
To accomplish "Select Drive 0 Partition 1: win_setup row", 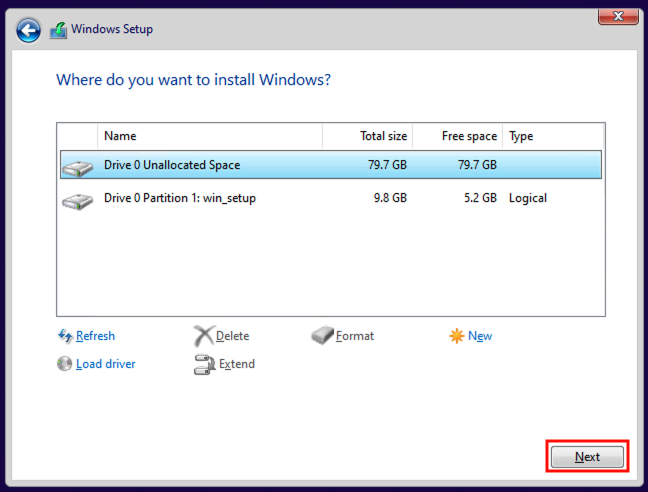I will click(x=331, y=198).
